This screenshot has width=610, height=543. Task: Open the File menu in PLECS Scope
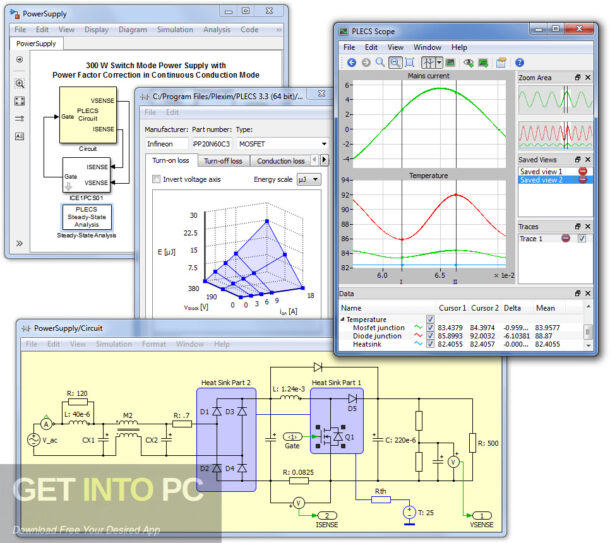pyautogui.click(x=349, y=47)
